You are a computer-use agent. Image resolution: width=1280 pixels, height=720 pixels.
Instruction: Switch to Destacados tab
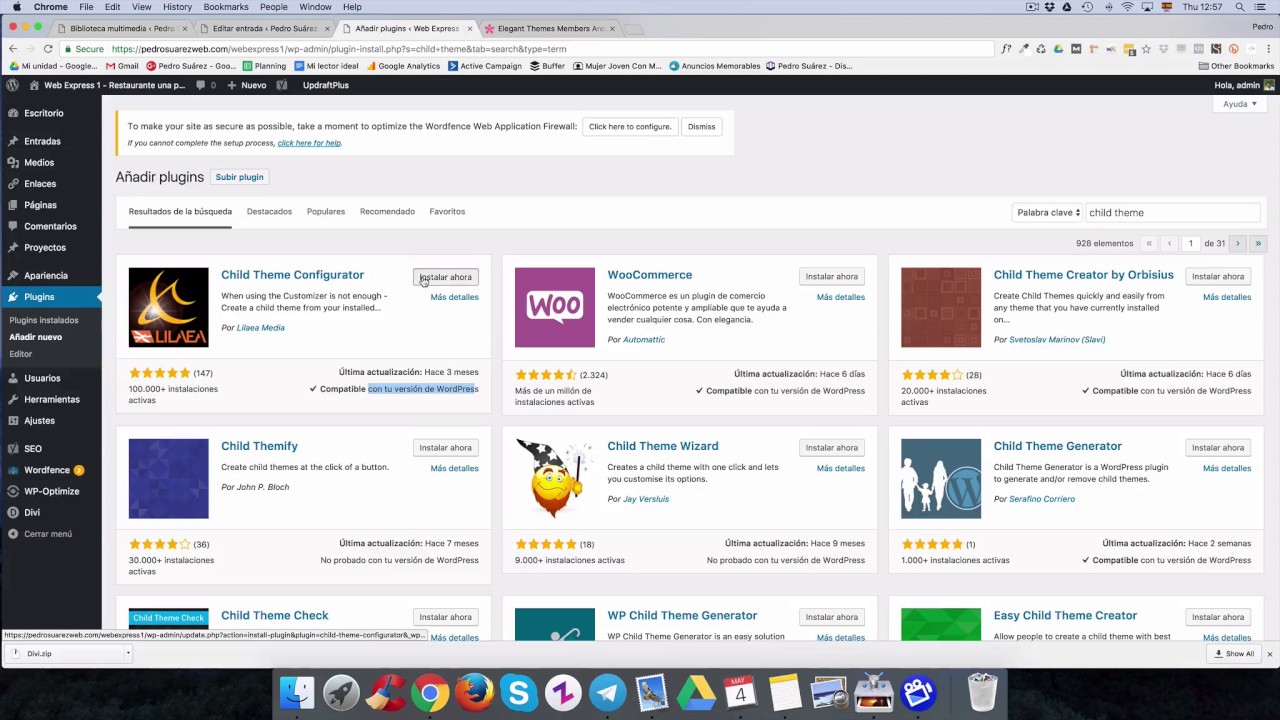point(269,211)
